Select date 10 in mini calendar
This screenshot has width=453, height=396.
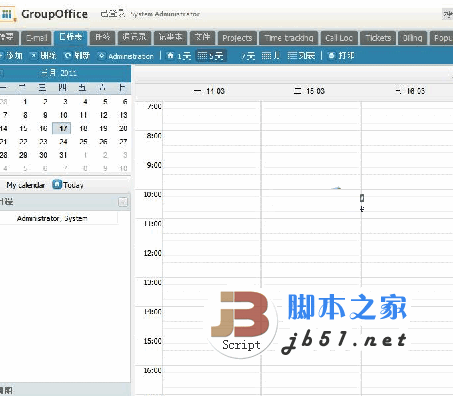coord(63,115)
